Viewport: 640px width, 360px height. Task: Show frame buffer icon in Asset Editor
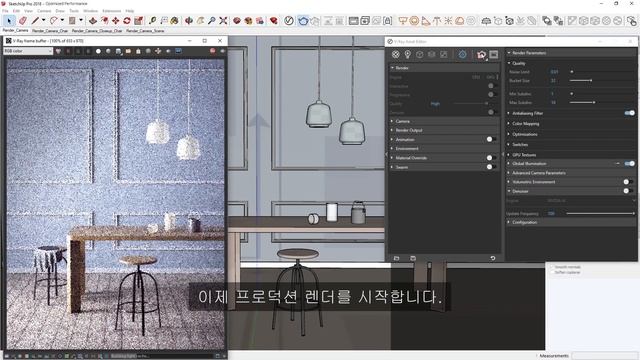[493, 54]
